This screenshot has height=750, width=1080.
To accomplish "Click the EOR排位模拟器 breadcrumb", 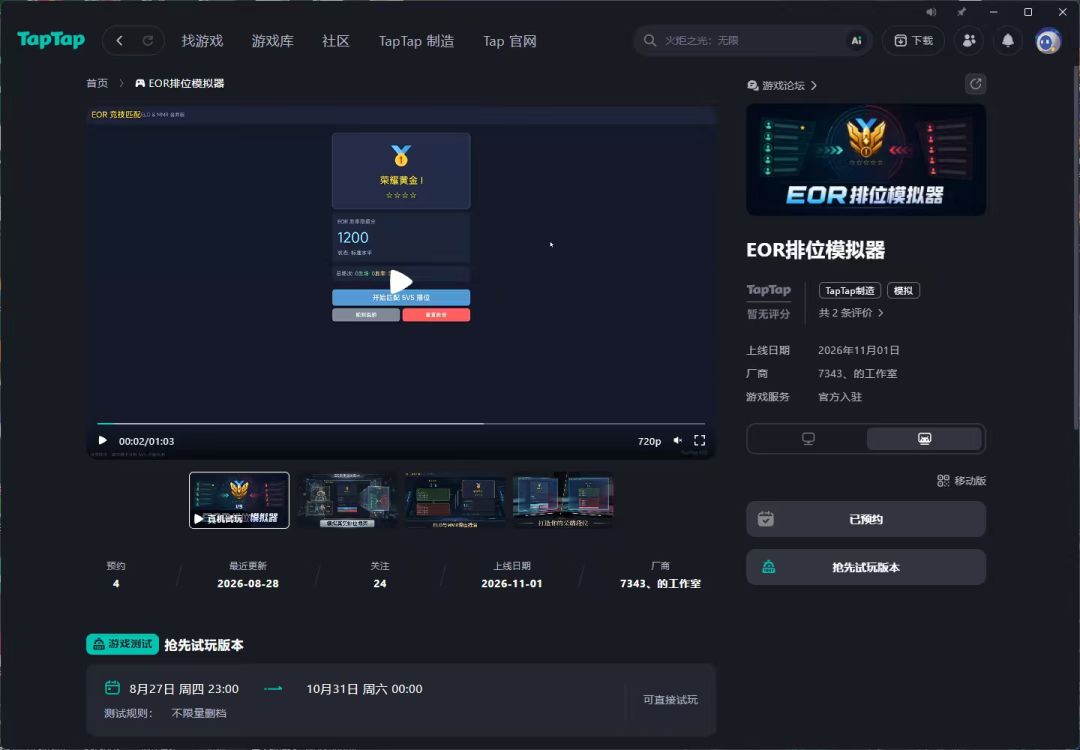I will pyautogui.click(x=180, y=83).
